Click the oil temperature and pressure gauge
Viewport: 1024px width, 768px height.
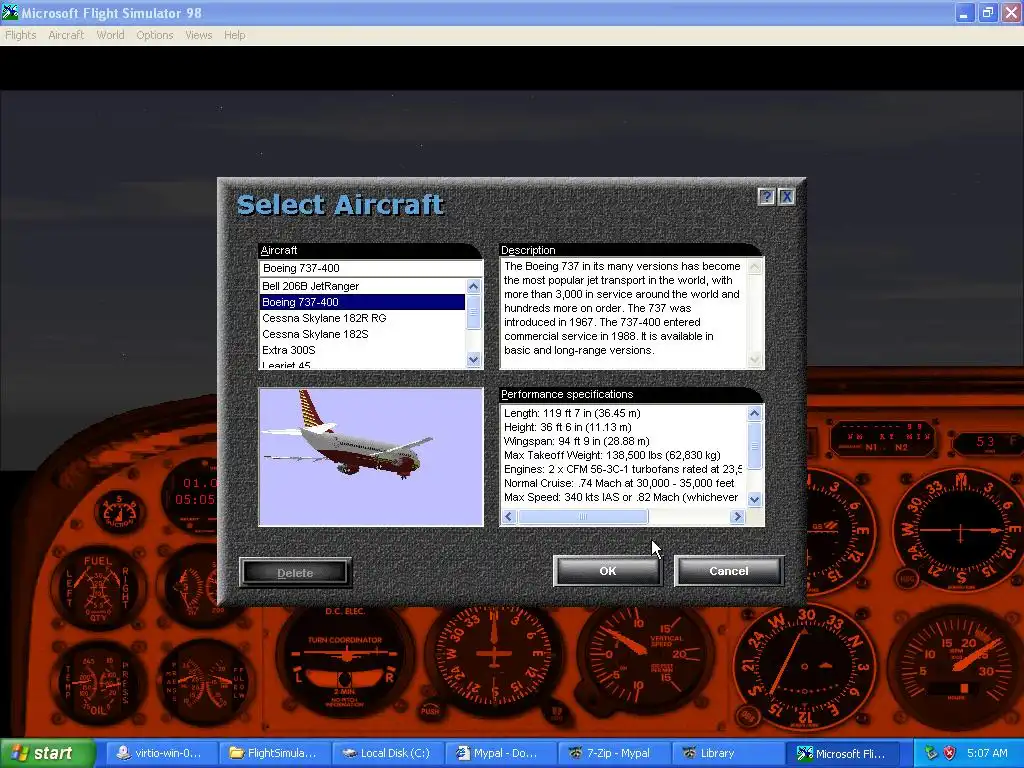coord(98,684)
